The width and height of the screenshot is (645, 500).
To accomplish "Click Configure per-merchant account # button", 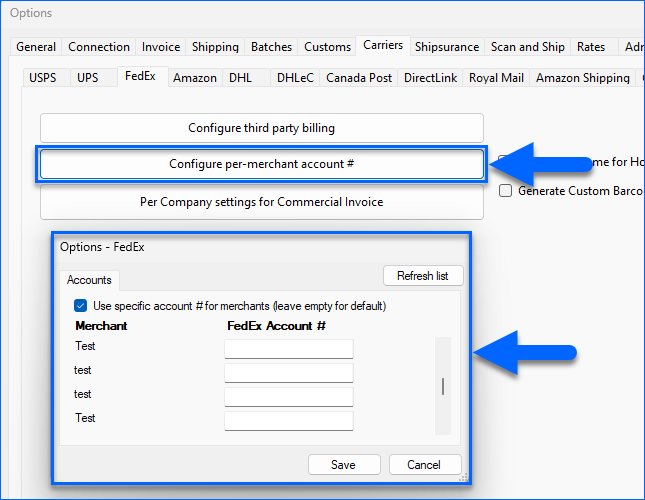I will 262,164.
